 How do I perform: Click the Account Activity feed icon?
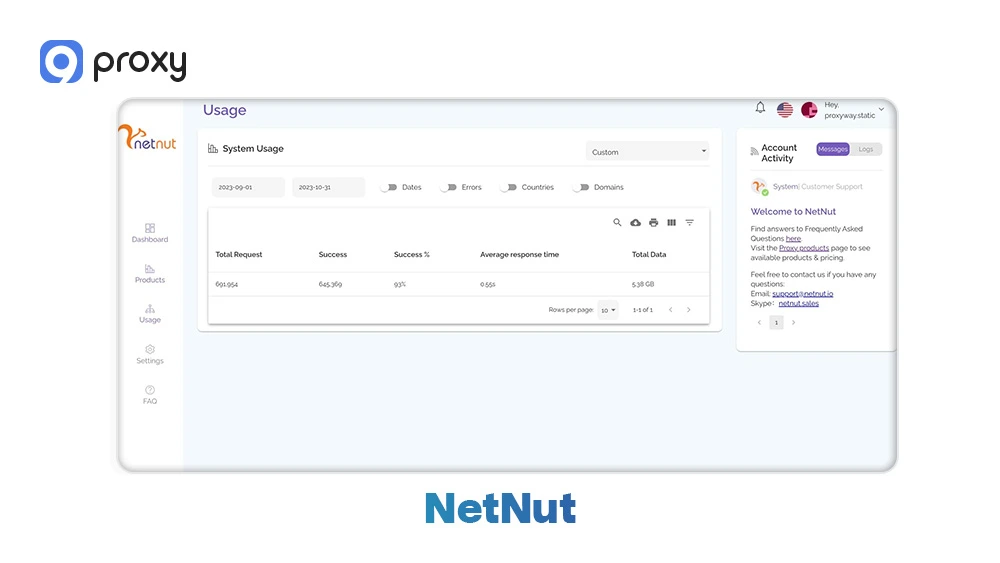click(754, 152)
